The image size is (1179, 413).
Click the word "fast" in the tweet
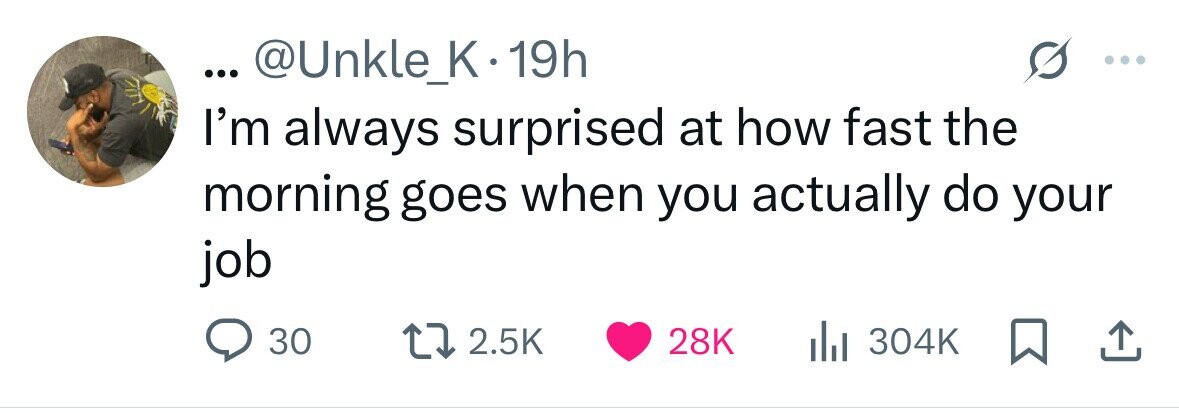point(880,131)
